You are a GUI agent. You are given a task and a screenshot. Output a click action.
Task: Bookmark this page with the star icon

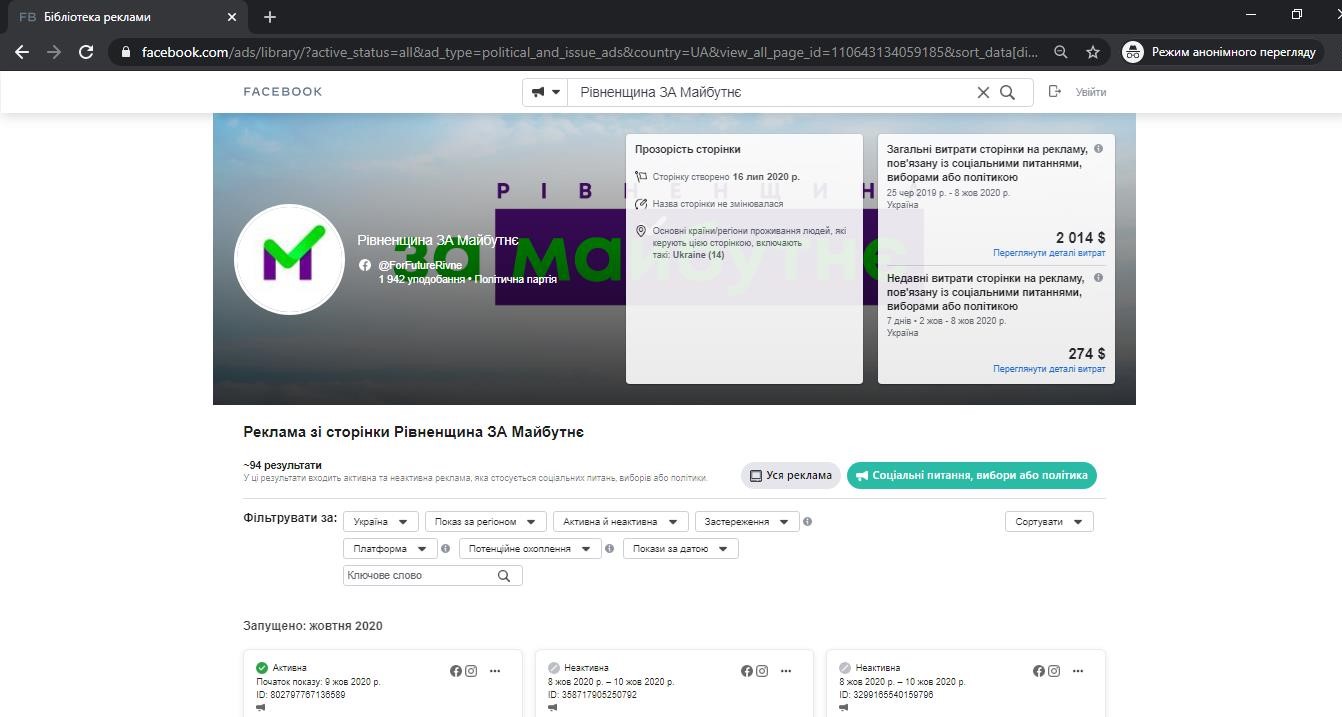(1093, 52)
